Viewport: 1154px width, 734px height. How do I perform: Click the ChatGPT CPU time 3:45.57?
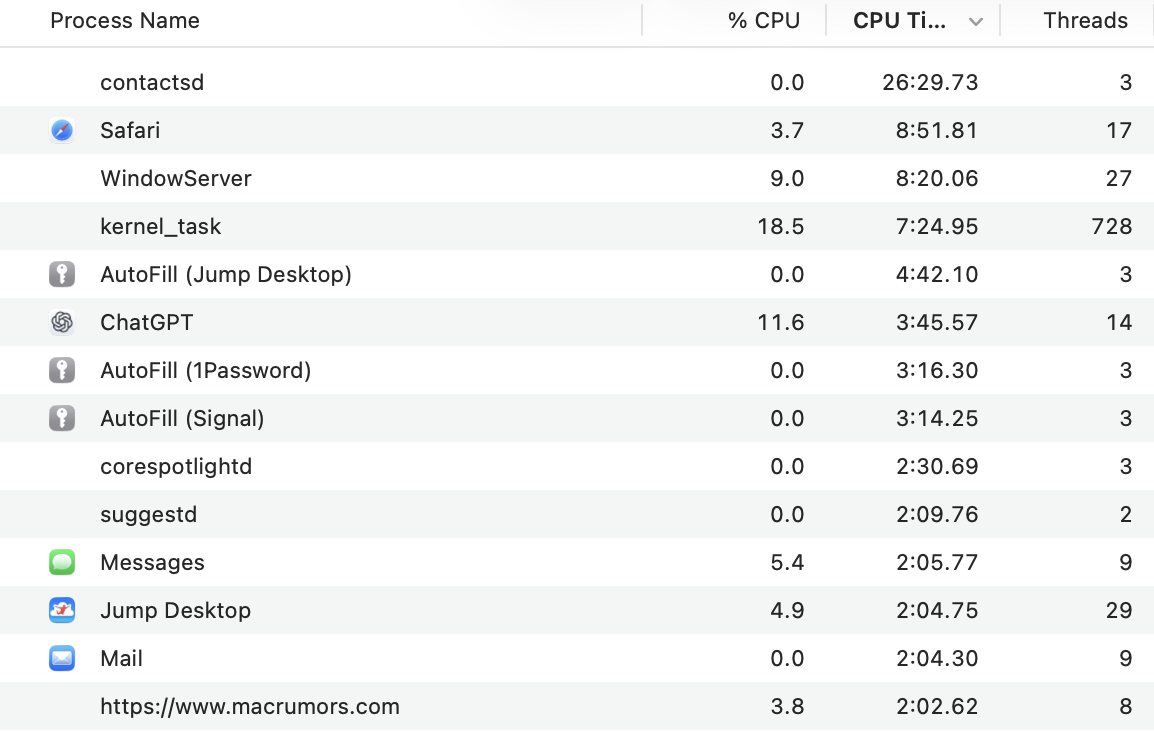[937, 322]
